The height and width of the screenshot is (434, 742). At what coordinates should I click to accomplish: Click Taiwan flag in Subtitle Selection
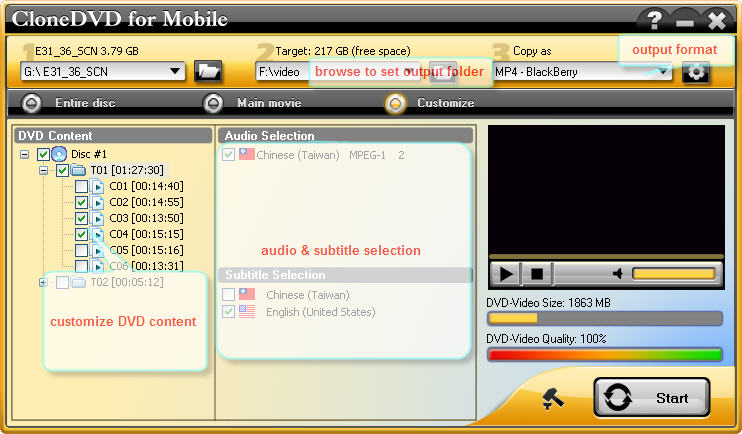(x=247, y=294)
